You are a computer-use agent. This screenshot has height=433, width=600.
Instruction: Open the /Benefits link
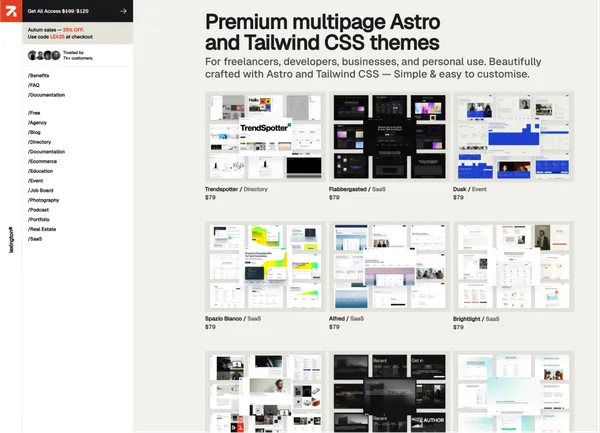click(40, 76)
